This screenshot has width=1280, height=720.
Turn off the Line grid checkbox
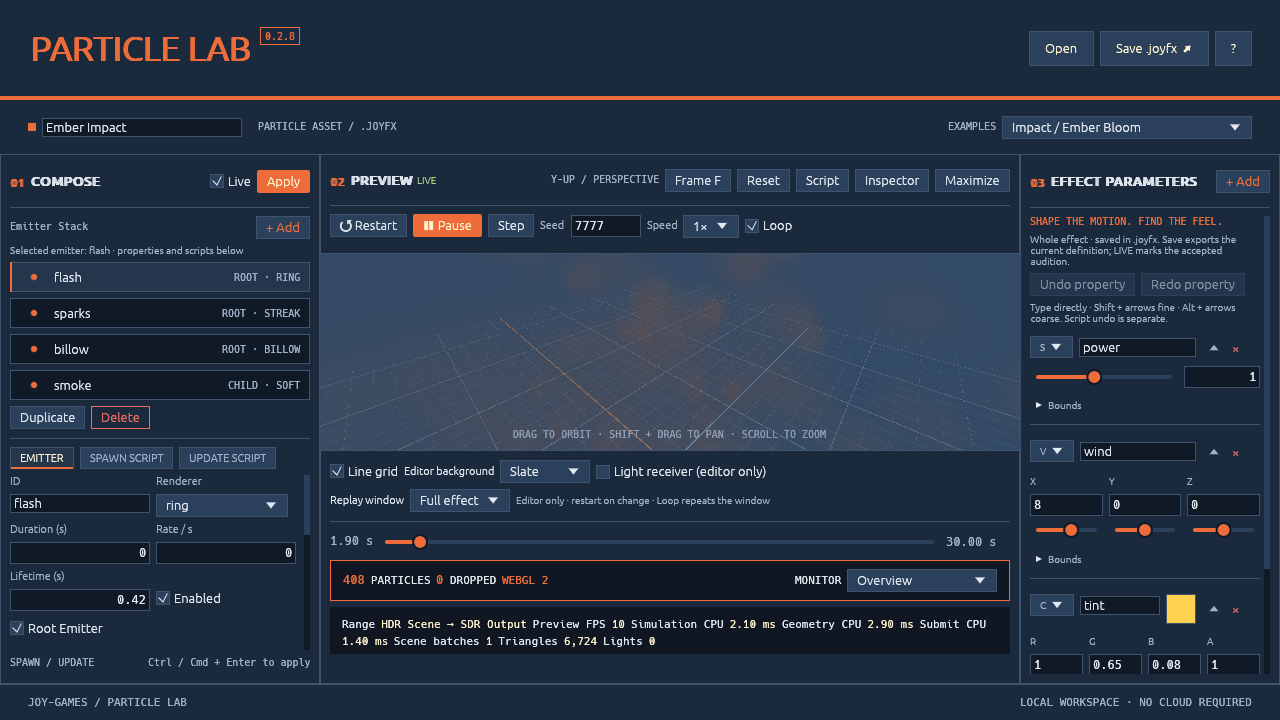point(337,471)
